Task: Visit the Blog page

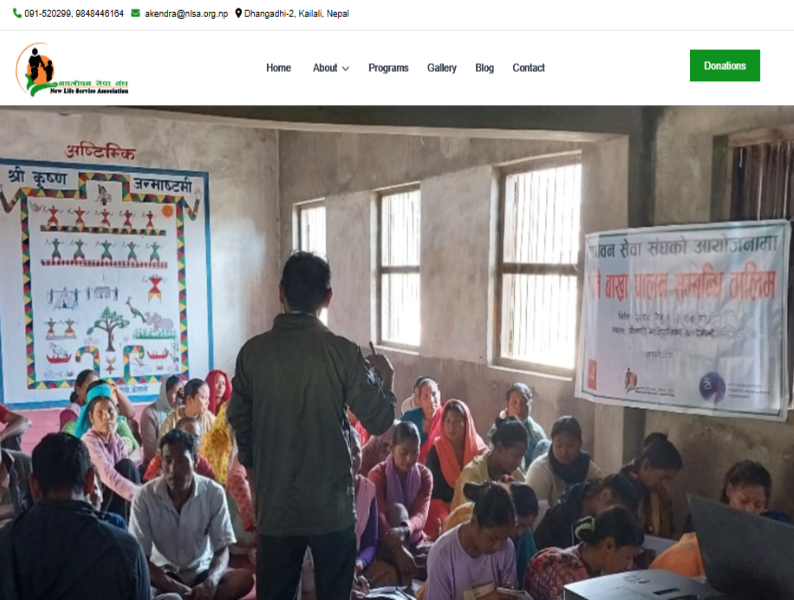Action: pyautogui.click(x=485, y=68)
